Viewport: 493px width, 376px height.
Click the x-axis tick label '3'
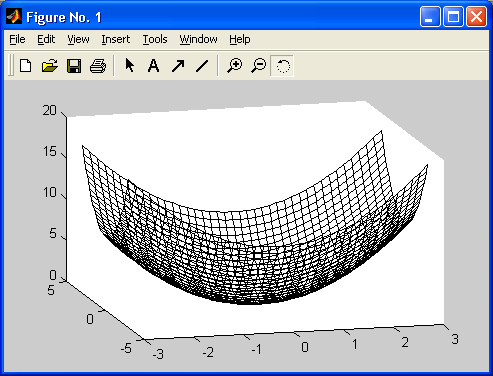pos(455,339)
